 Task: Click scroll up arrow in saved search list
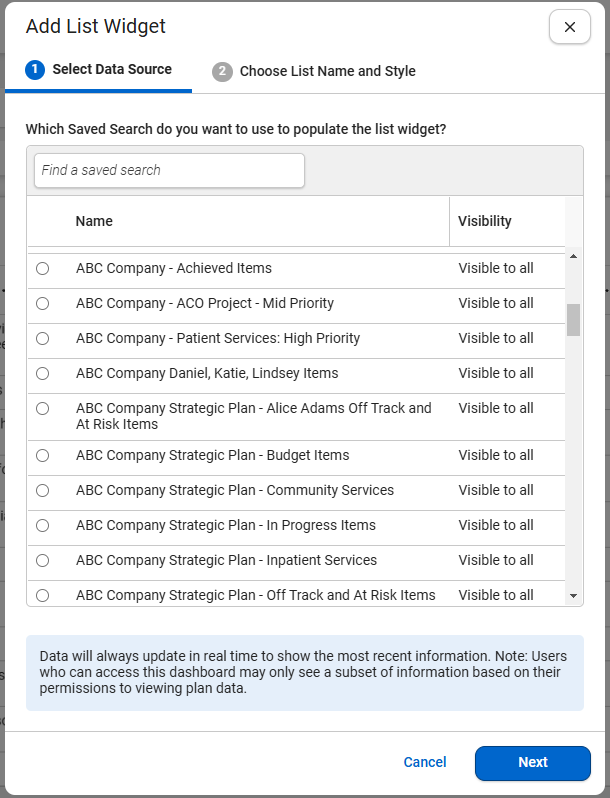(573, 256)
